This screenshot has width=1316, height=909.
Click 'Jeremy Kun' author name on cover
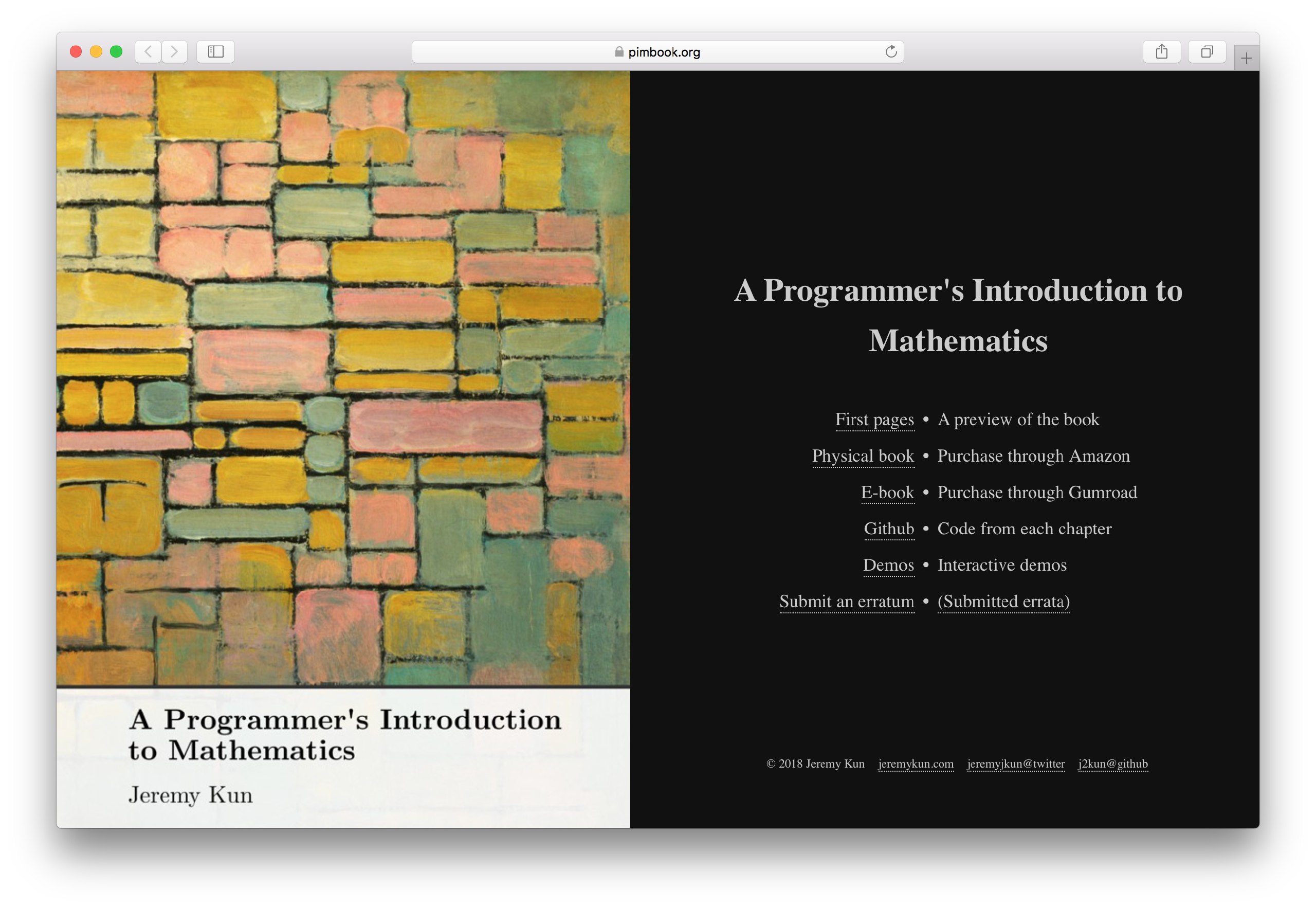pos(190,796)
